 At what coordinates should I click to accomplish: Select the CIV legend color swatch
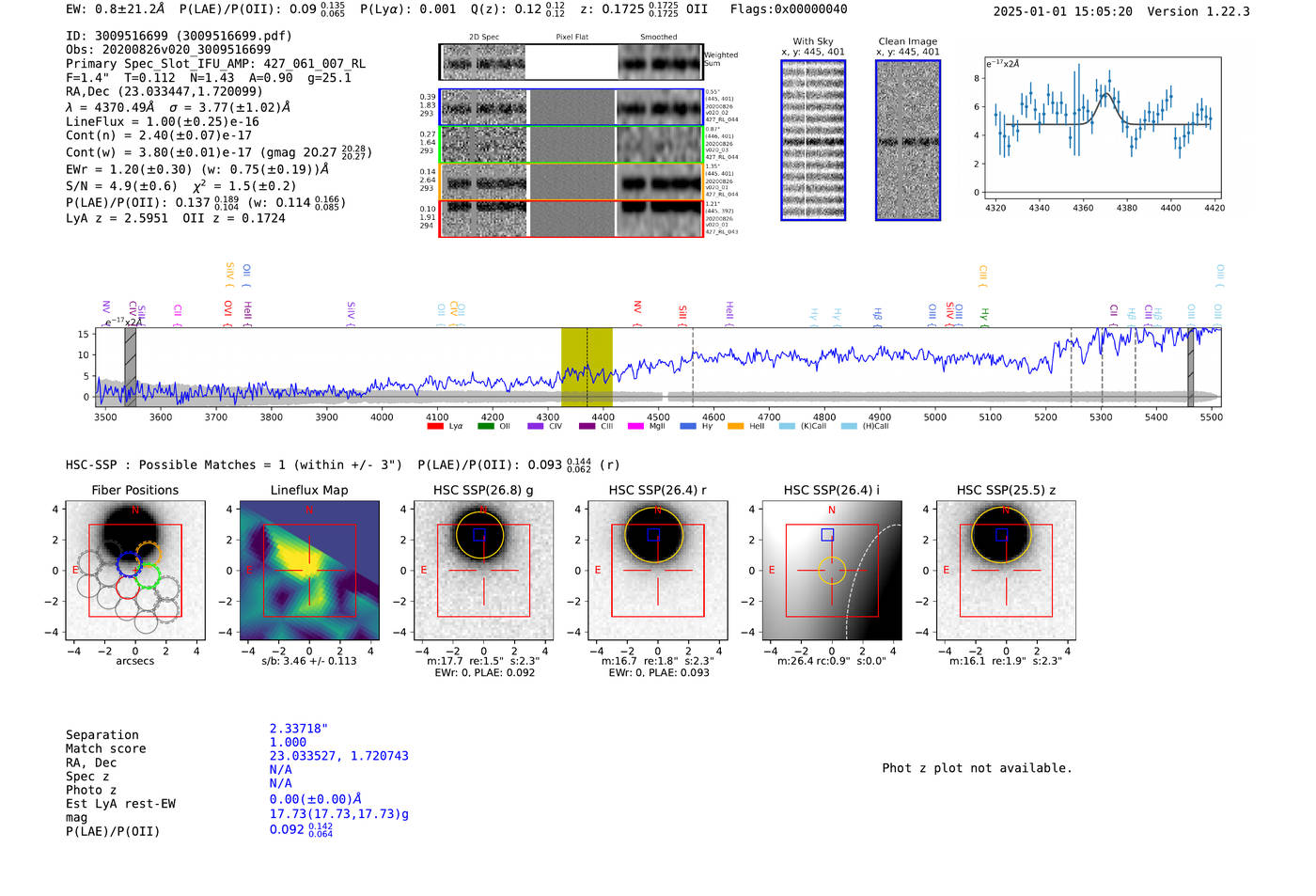(536, 427)
